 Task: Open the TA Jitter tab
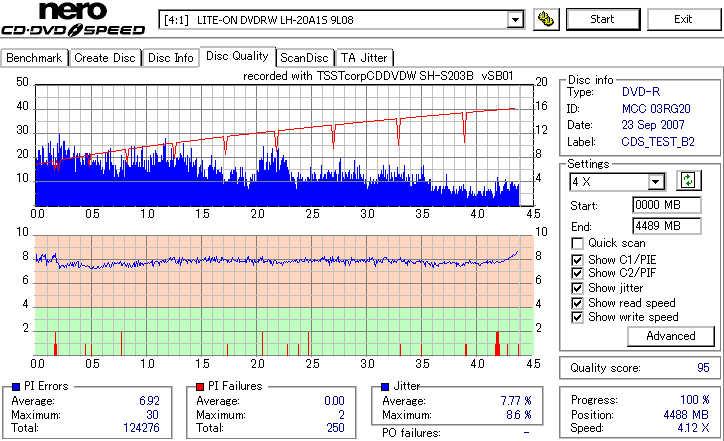click(364, 58)
